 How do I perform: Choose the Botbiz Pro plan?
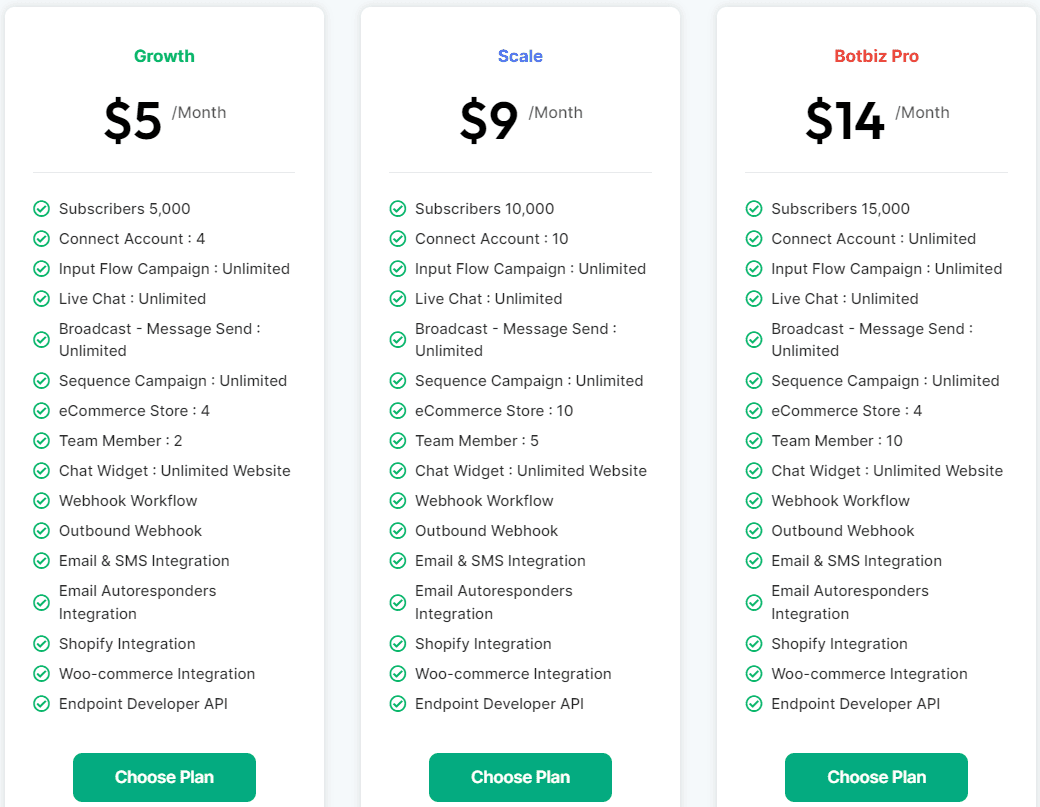pyautogui.click(x=876, y=777)
